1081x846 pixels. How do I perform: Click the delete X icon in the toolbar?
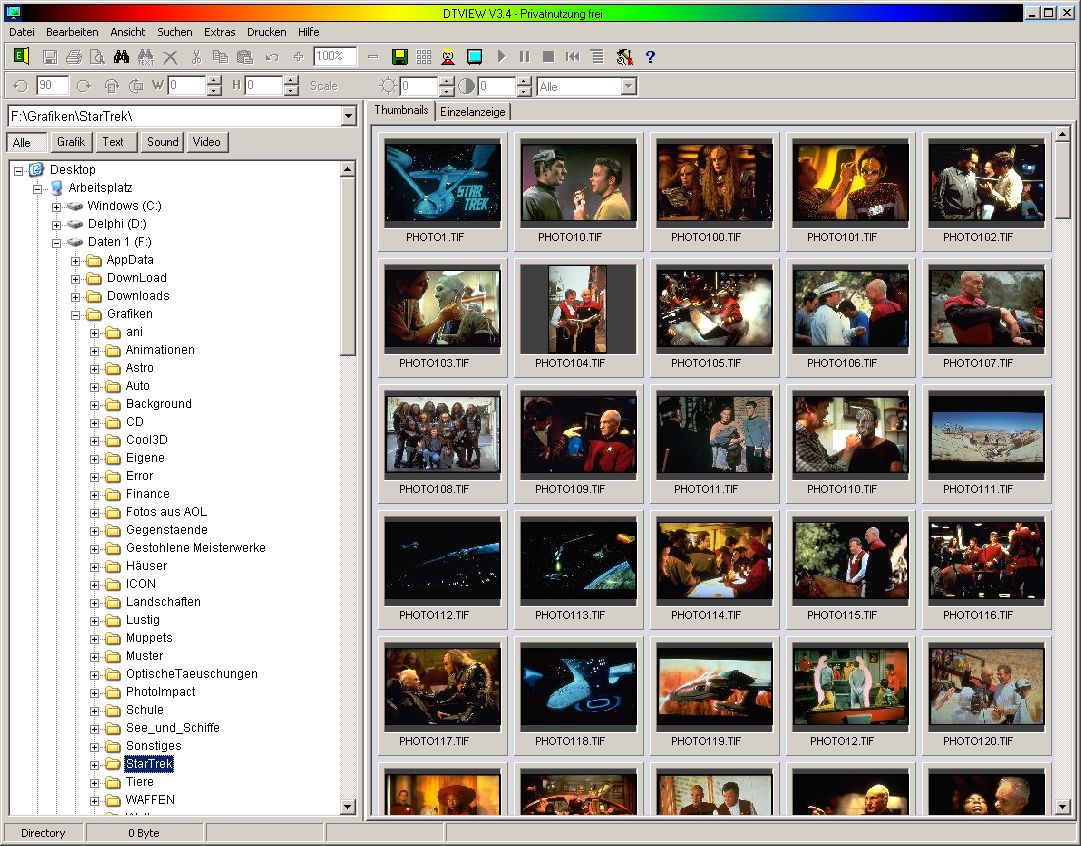tap(170, 57)
